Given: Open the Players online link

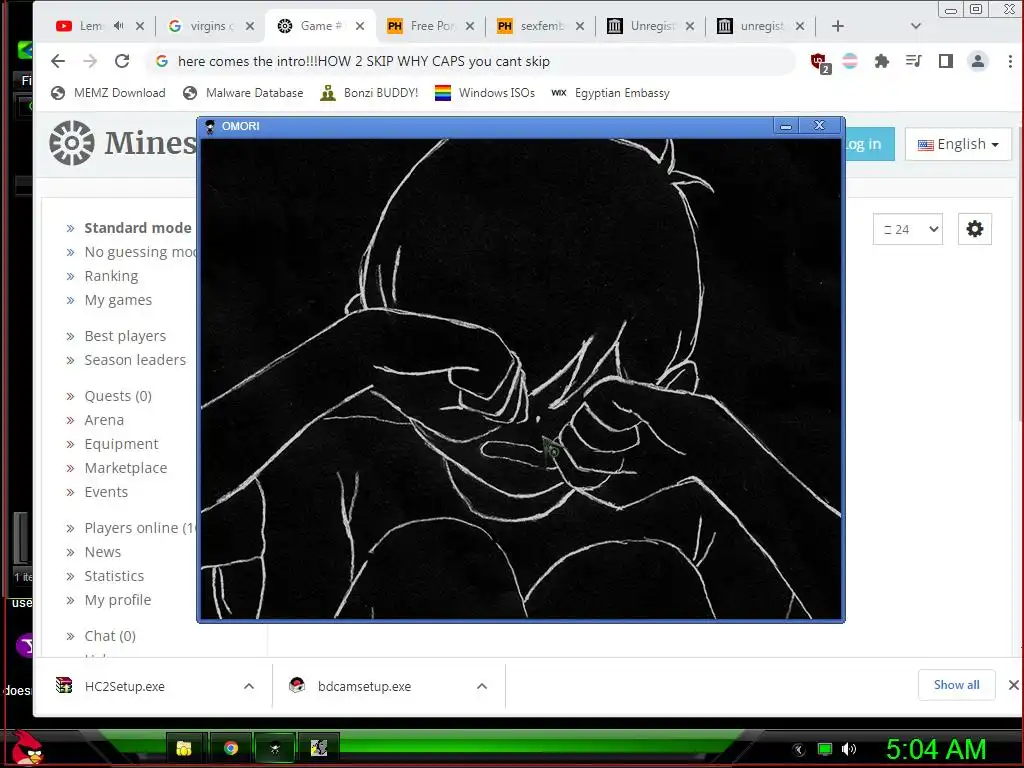Looking at the screenshot, I should (x=140, y=528).
